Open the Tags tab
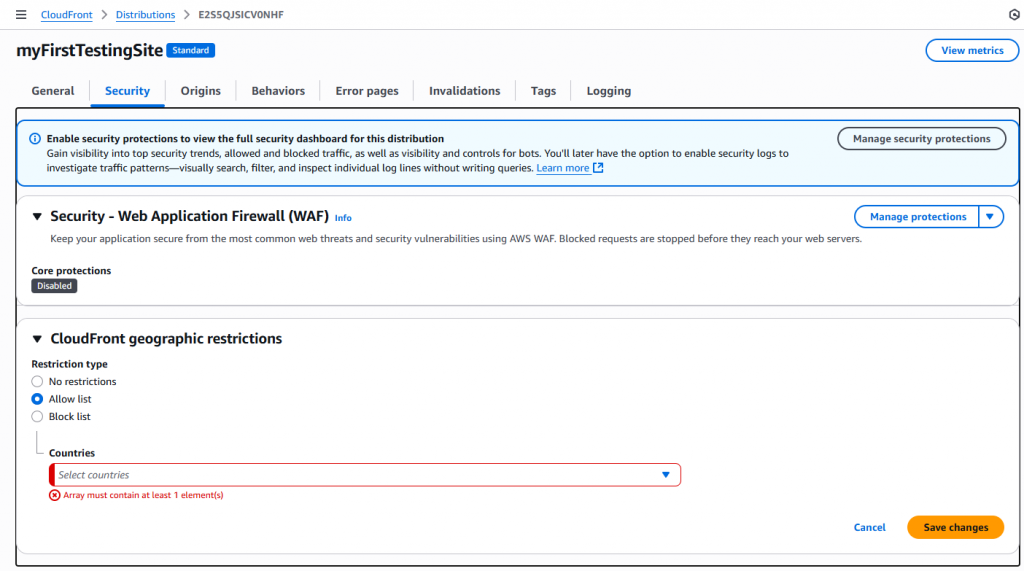This screenshot has width=1024, height=571. 543,91
